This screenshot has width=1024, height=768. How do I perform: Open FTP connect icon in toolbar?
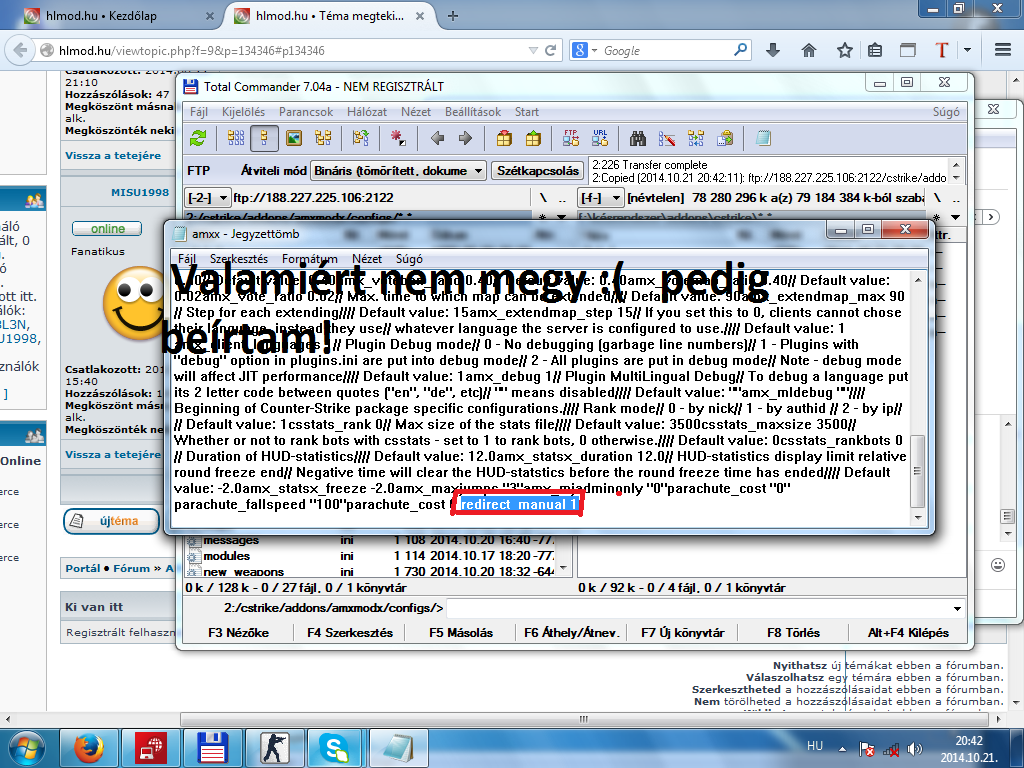571,138
